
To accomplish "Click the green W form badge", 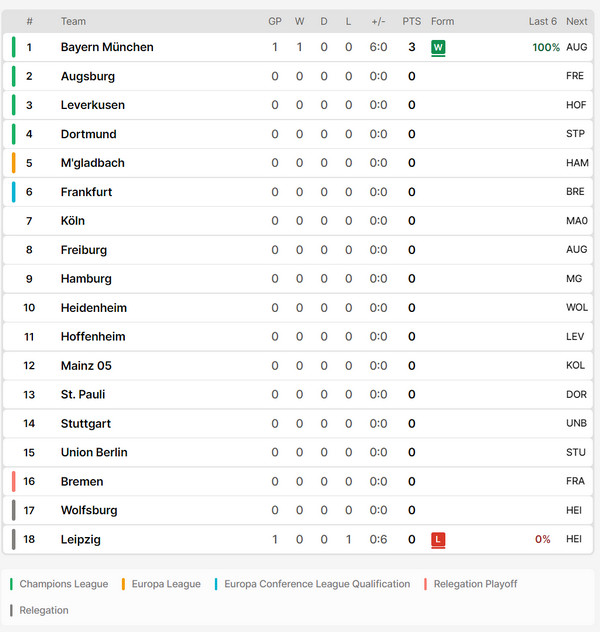I will pos(438,48).
